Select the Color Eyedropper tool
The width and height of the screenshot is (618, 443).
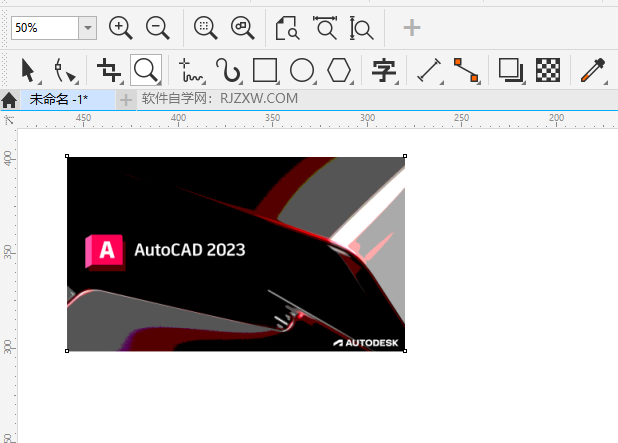tap(593, 70)
